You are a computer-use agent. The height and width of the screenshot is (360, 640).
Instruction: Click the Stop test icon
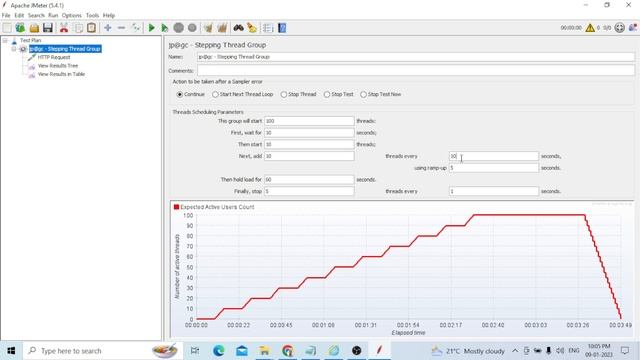pos(178,28)
